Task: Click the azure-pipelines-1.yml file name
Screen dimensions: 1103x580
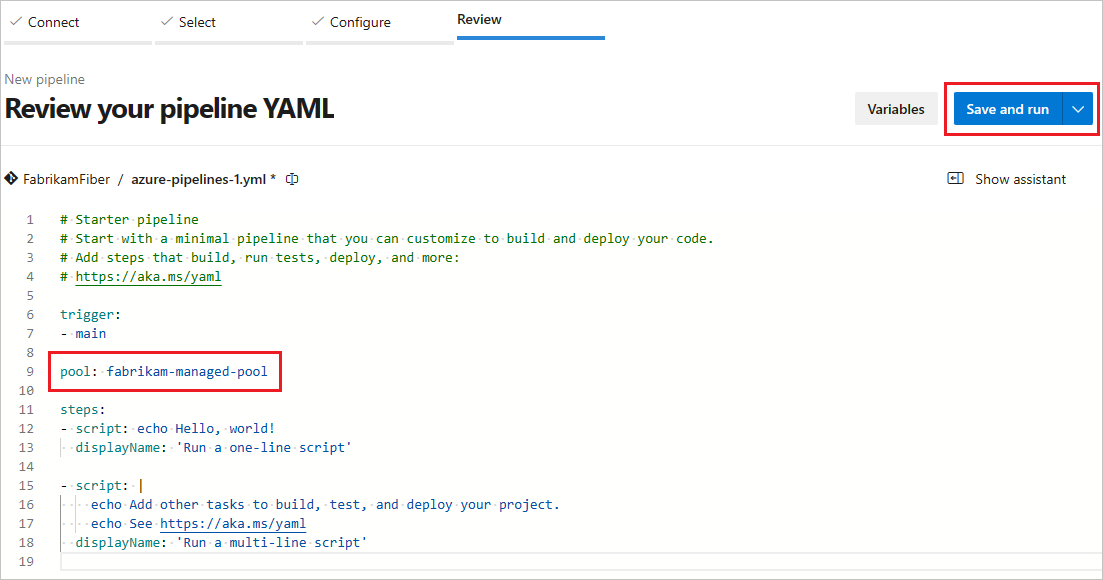Action: (x=198, y=179)
